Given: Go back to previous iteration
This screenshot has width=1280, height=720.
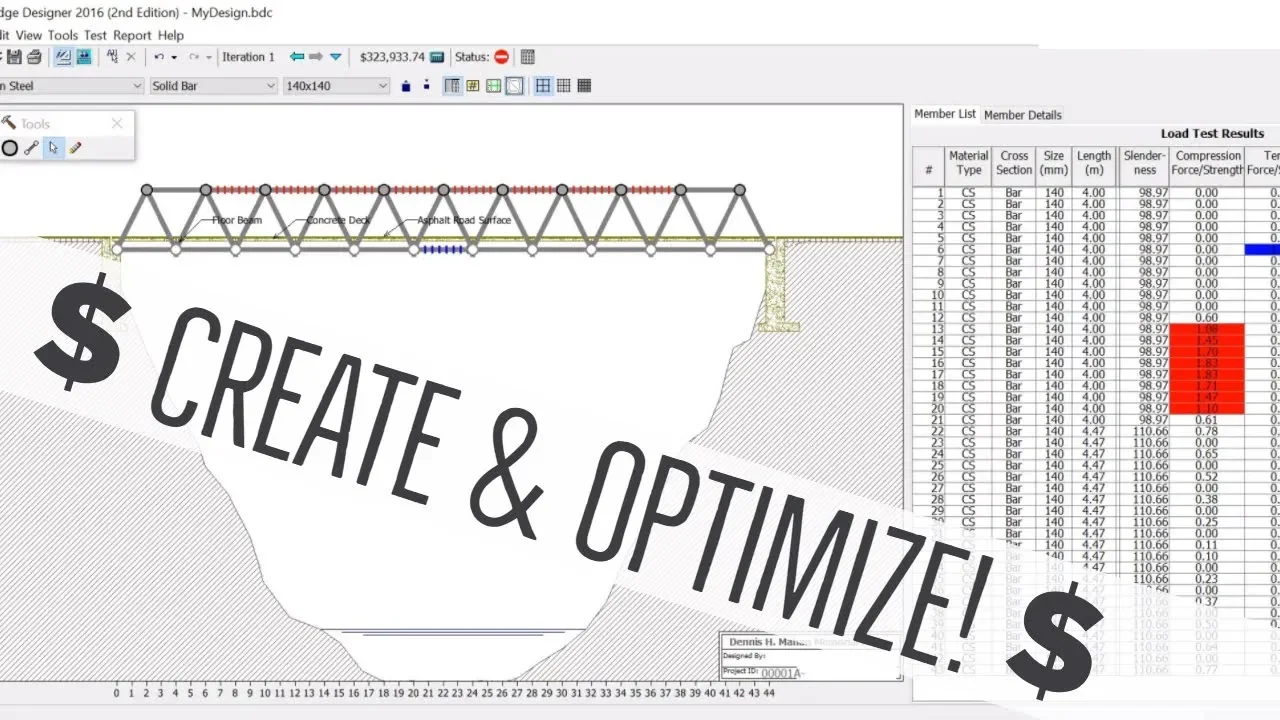Looking at the screenshot, I should click(297, 57).
